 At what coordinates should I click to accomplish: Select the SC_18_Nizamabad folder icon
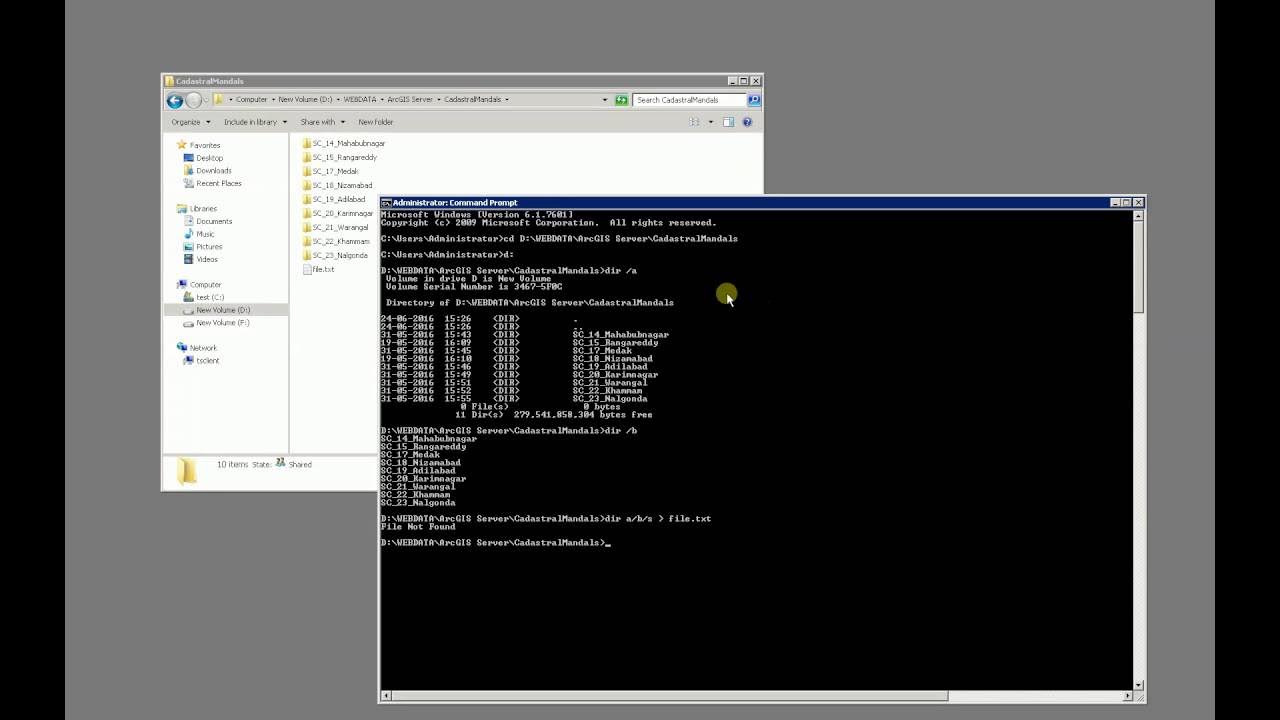[307, 185]
